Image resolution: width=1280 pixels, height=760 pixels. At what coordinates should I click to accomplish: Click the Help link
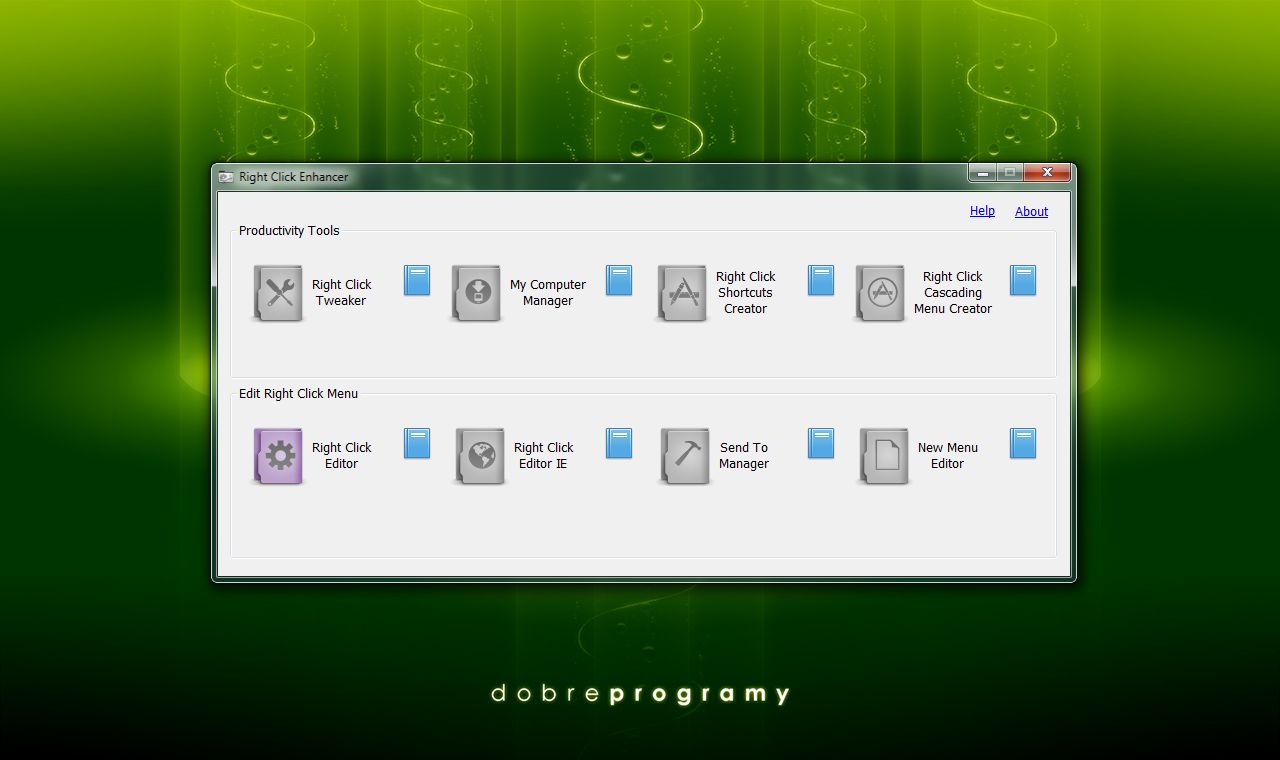(x=982, y=211)
